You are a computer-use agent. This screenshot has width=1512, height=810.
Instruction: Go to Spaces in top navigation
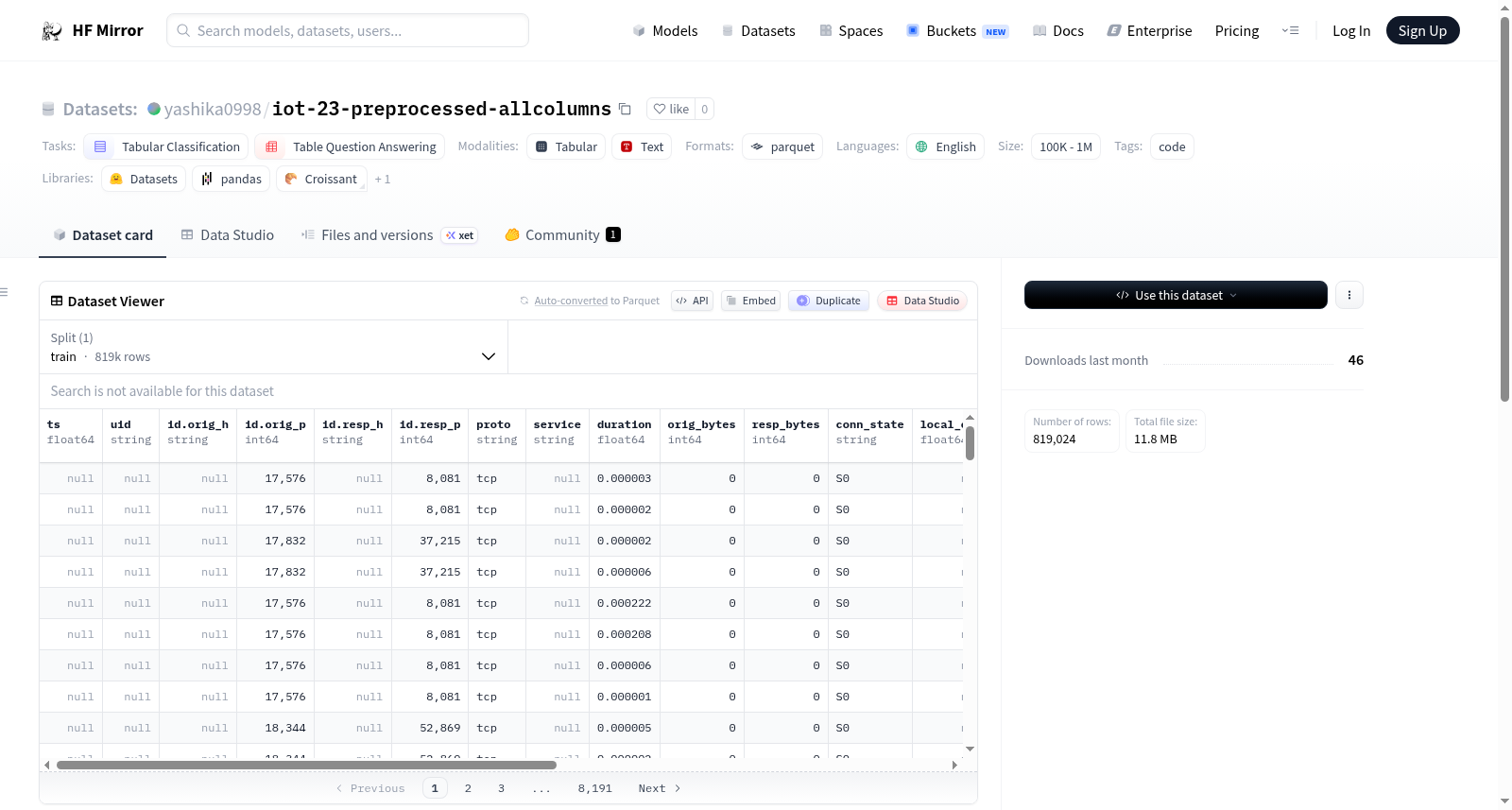click(850, 31)
